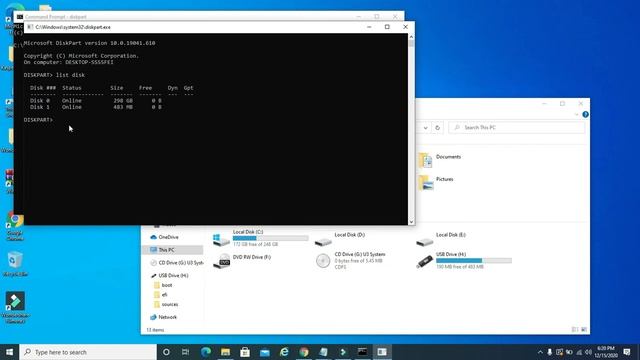The width and height of the screenshot is (640, 360).
Task: Open Wondershare Filmora desktop shortcut
Action: click(16, 308)
